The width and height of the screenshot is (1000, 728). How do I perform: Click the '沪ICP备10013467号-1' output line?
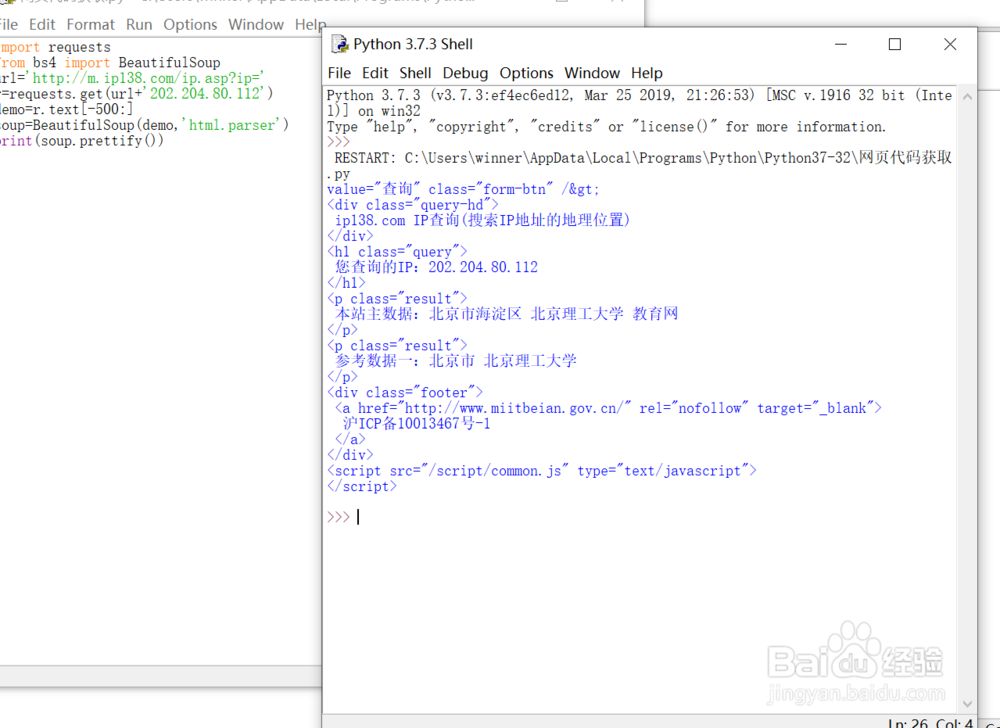coord(416,424)
